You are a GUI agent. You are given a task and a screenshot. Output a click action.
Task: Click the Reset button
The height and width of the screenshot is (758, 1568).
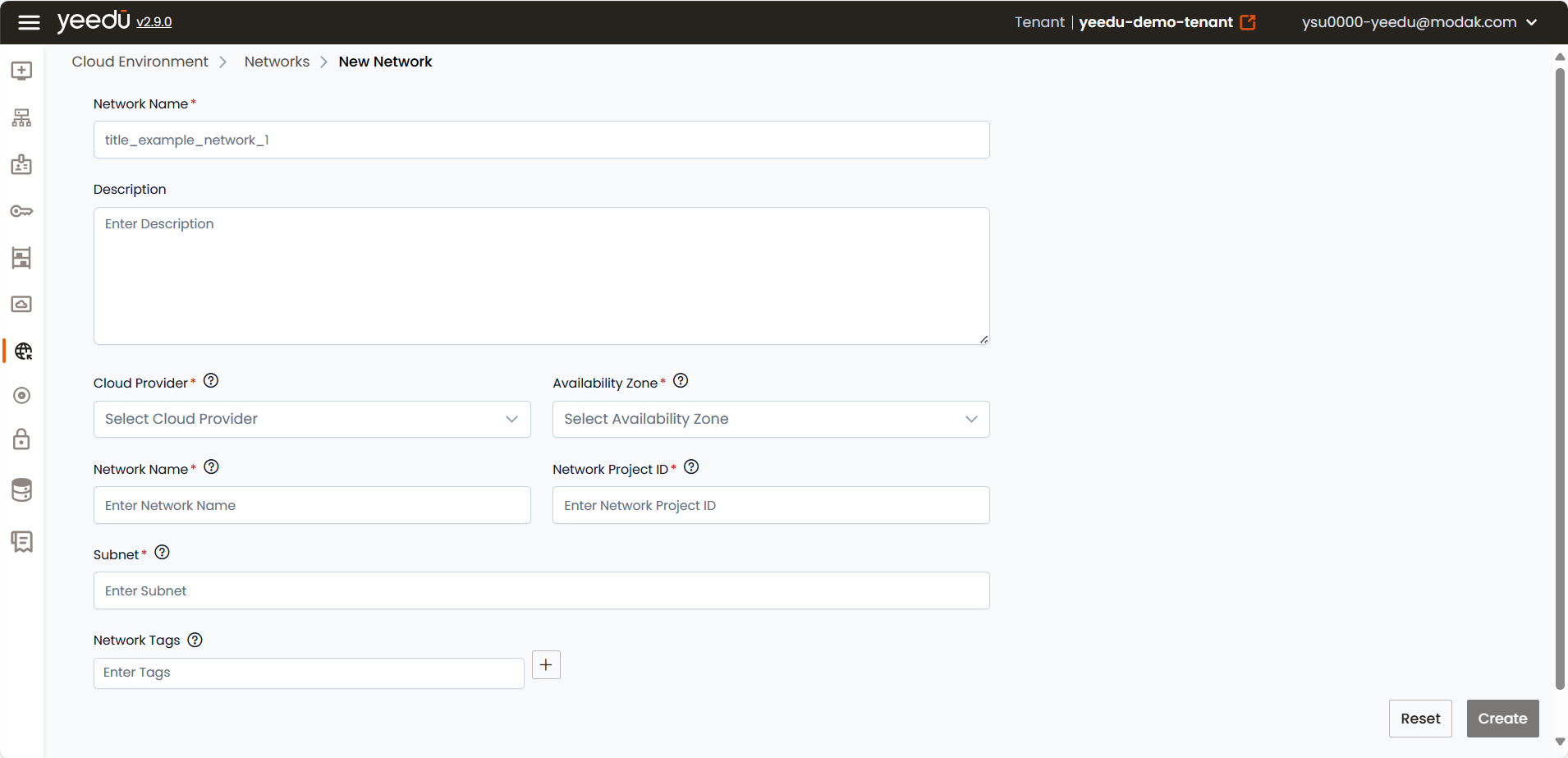point(1420,719)
